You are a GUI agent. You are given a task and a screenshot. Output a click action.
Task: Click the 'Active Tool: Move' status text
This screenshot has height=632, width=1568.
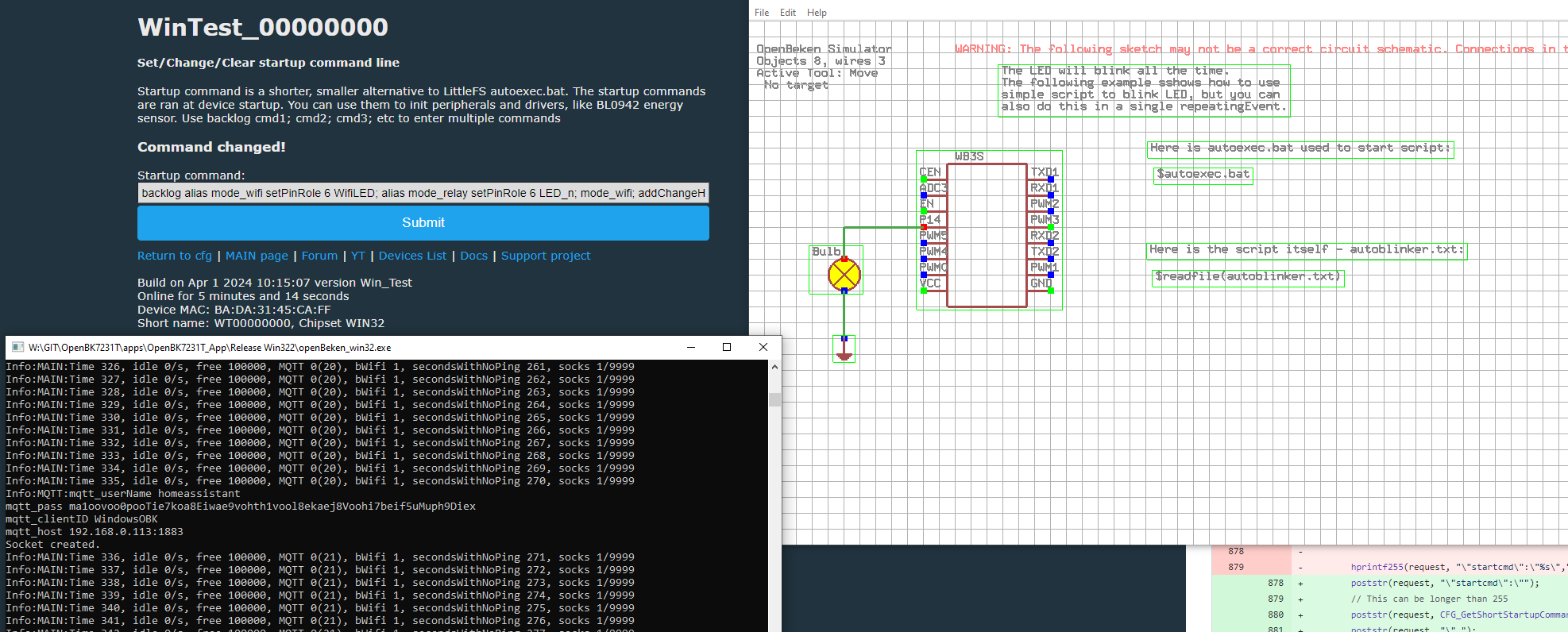point(817,73)
